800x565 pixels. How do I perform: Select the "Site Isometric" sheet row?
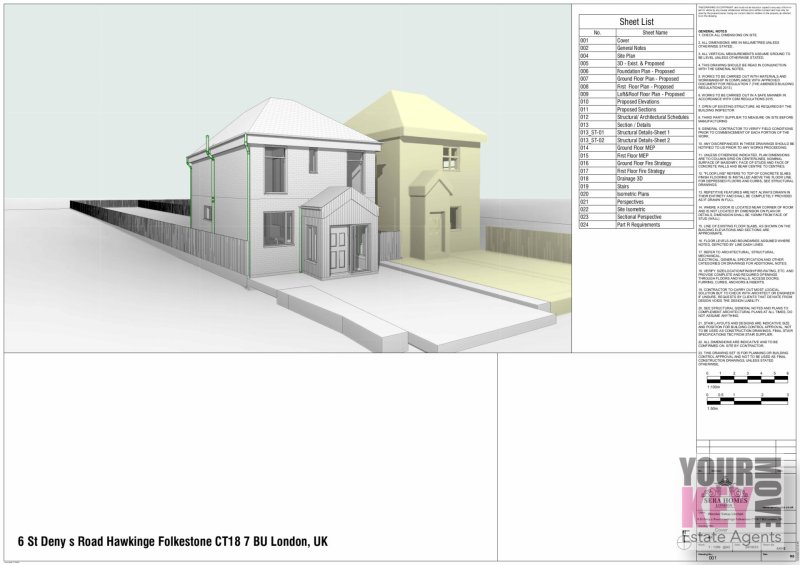(x=636, y=209)
